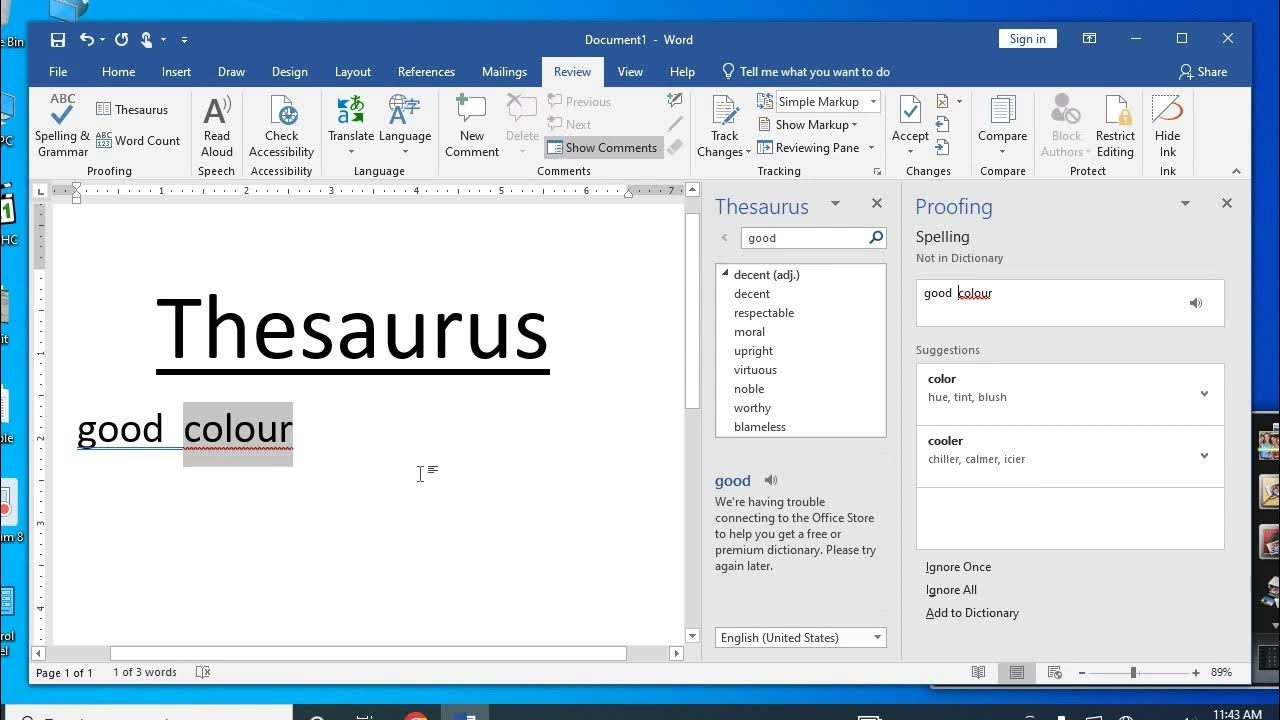
Task: Switch to the Home tab
Action: click(118, 72)
